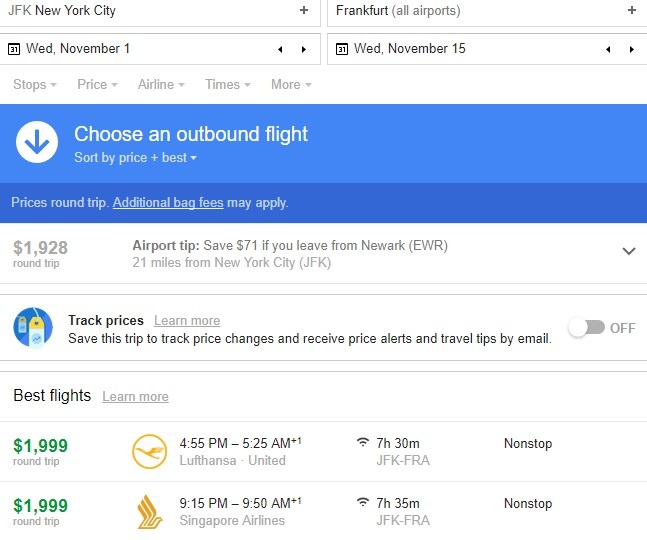Click the plus icon beside JFK New York City
Viewport: 647px width, 540px height.
point(304,11)
